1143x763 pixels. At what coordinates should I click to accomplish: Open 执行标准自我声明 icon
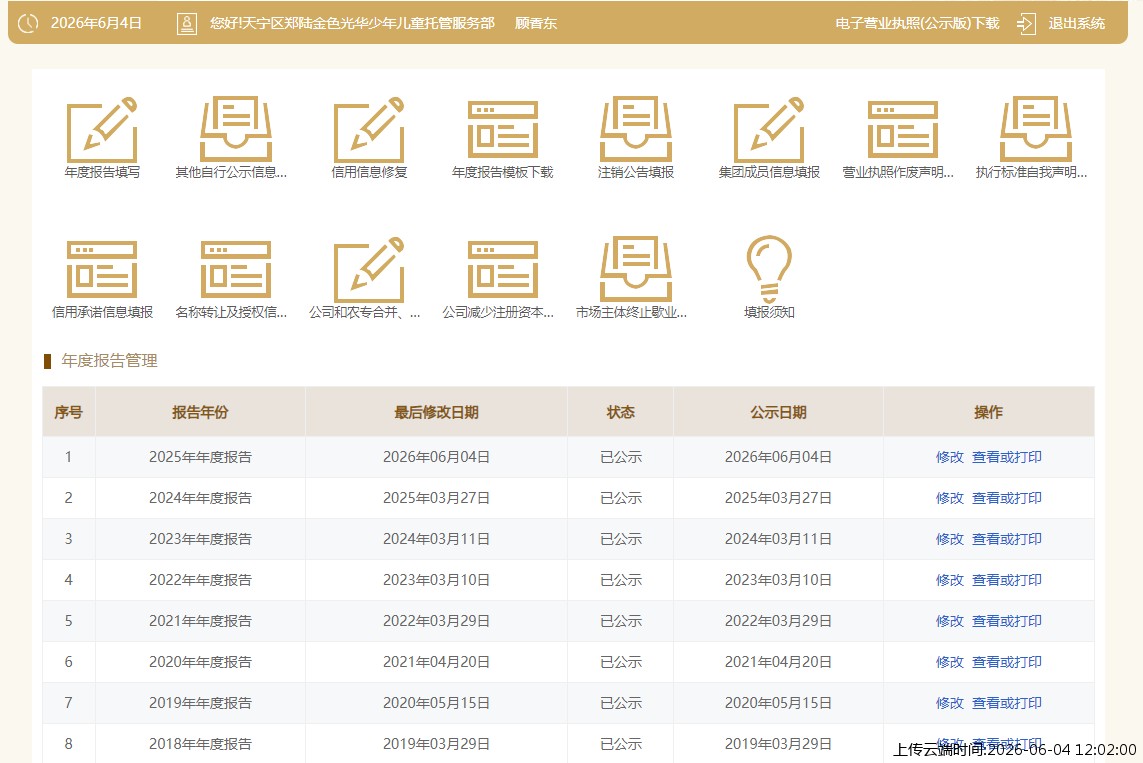click(x=1036, y=130)
